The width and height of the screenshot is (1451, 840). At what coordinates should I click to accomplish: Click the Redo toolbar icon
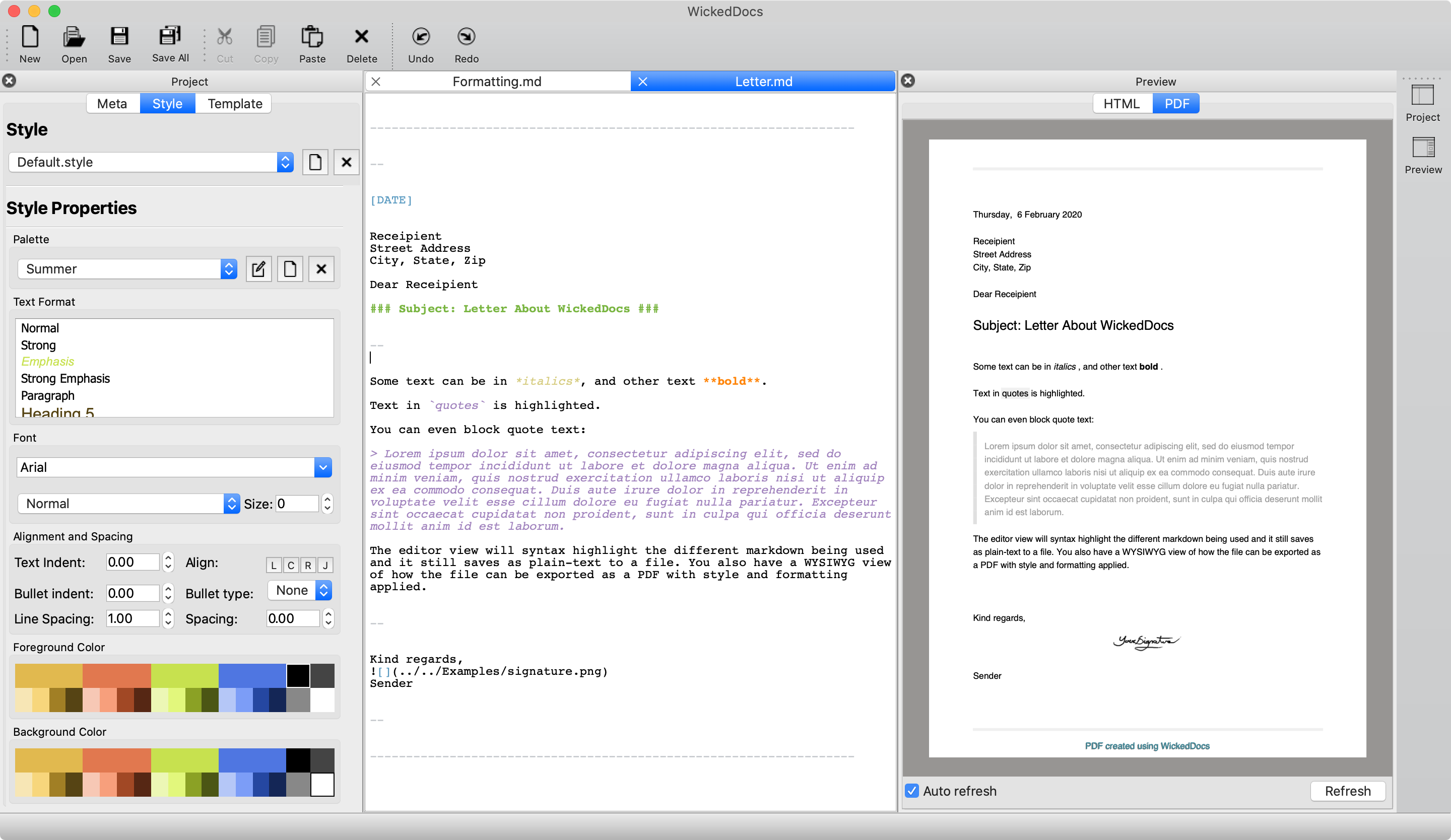(x=466, y=38)
